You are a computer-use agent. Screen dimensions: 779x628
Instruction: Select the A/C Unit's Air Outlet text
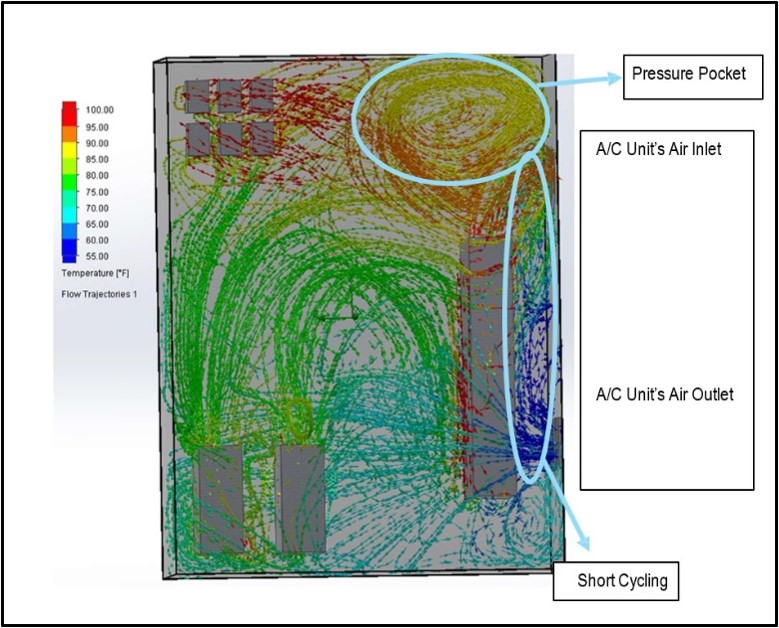664,394
